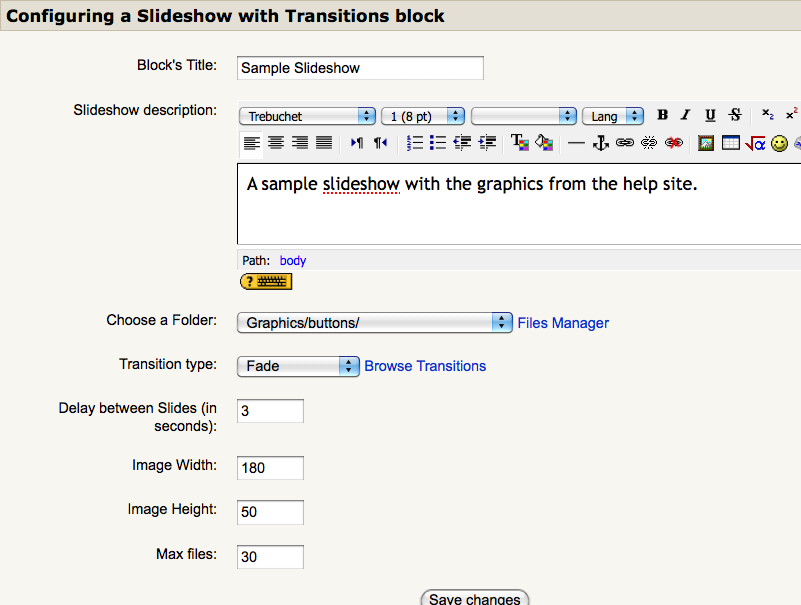Change the font size from 1 (8 pt)
The height and width of the screenshot is (605, 801).
420,115
